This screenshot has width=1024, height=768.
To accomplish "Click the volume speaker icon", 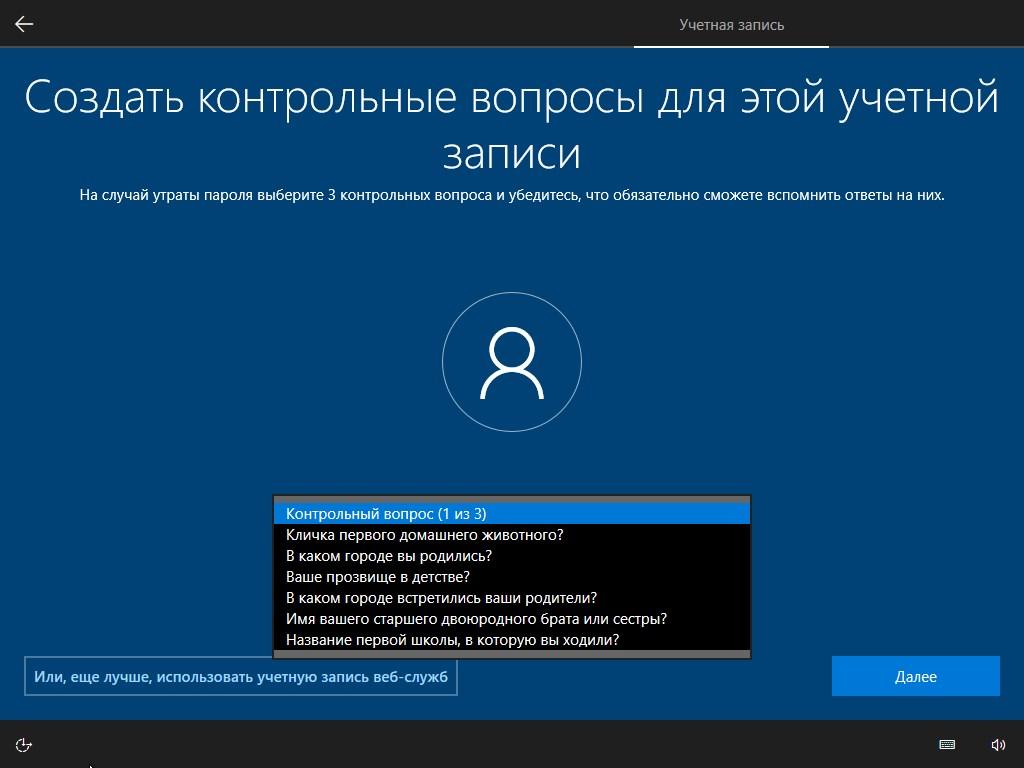I will (998, 744).
